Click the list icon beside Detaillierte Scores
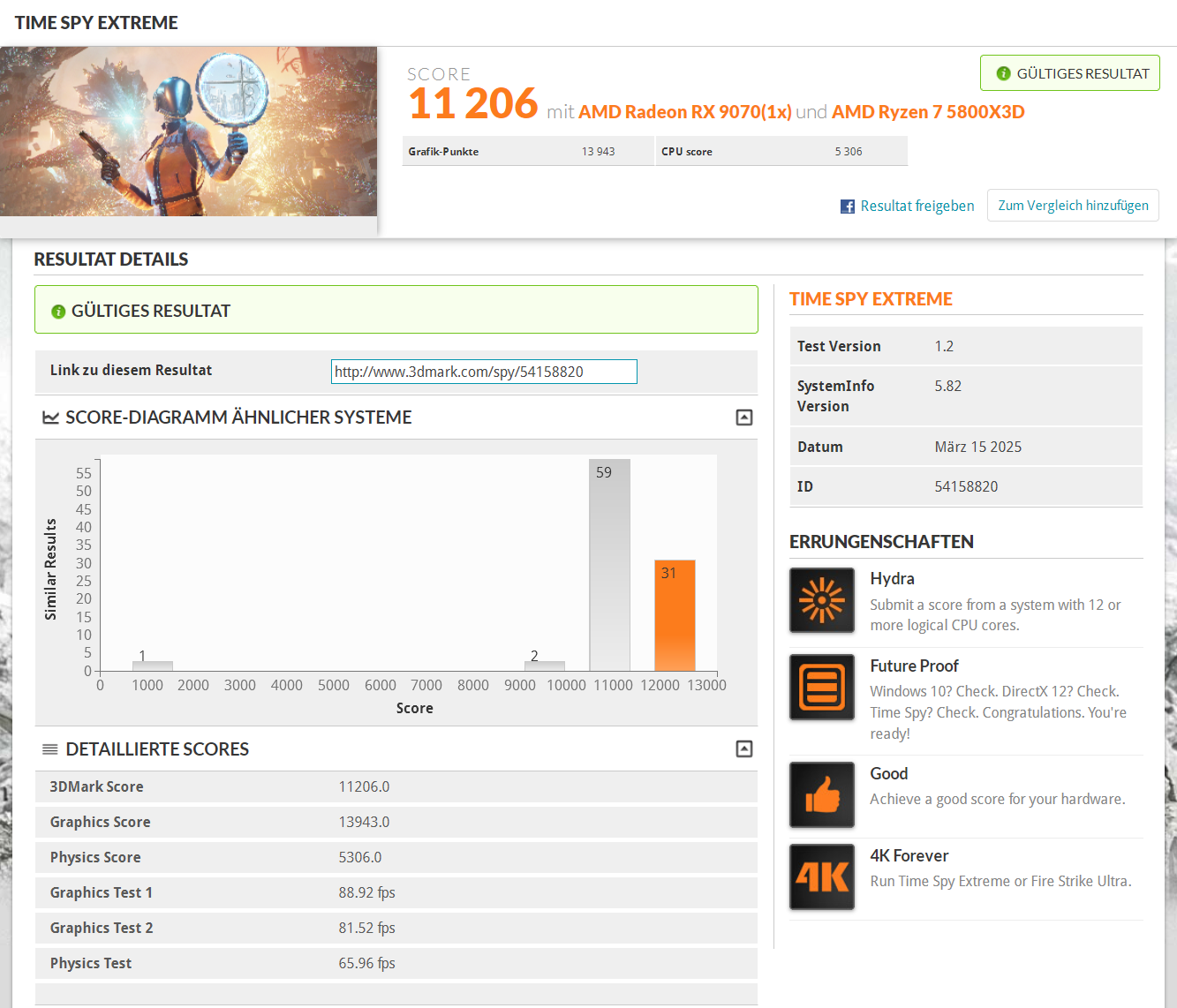Screen dimensions: 1177x1008 pos(50,749)
